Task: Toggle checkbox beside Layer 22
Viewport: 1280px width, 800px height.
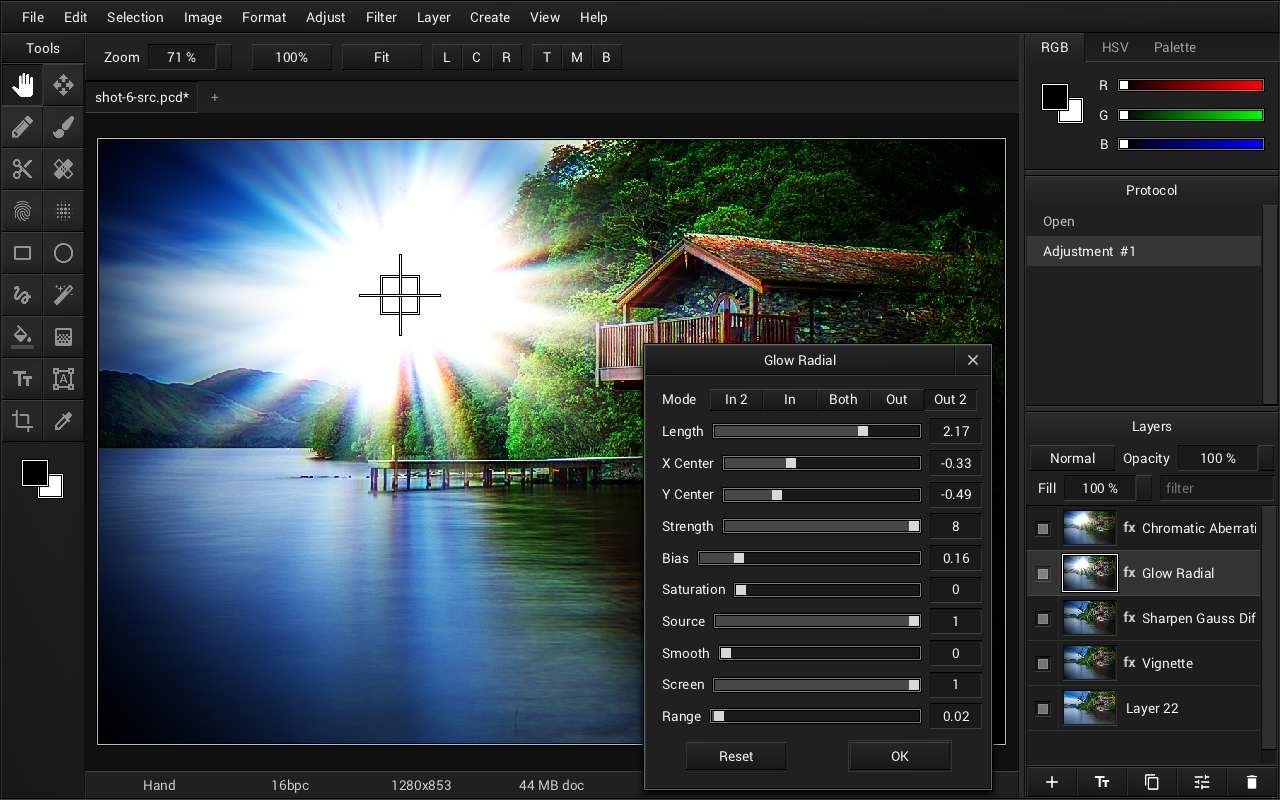Action: pyautogui.click(x=1043, y=709)
